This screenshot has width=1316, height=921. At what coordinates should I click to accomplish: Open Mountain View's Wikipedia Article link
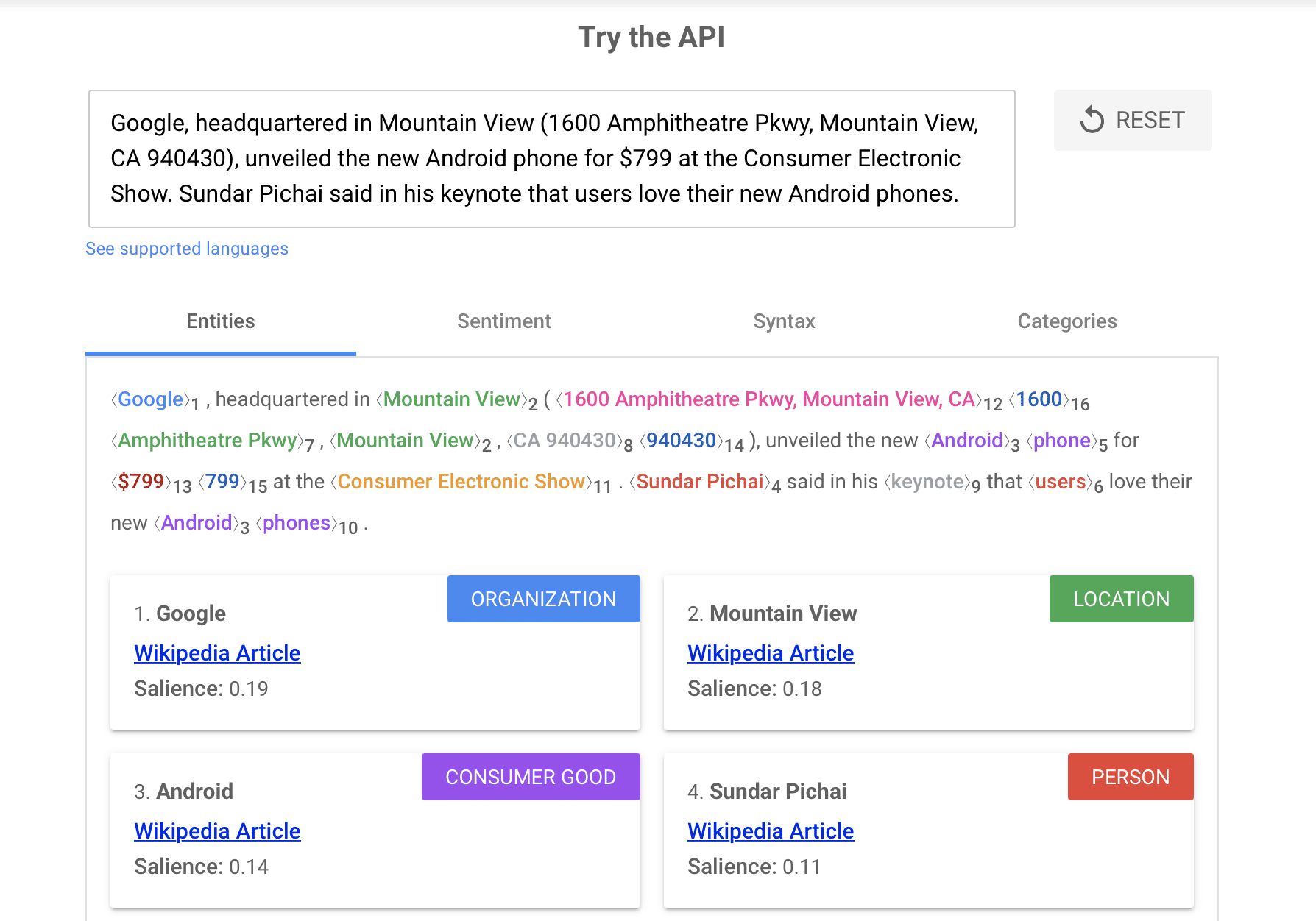pos(771,653)
